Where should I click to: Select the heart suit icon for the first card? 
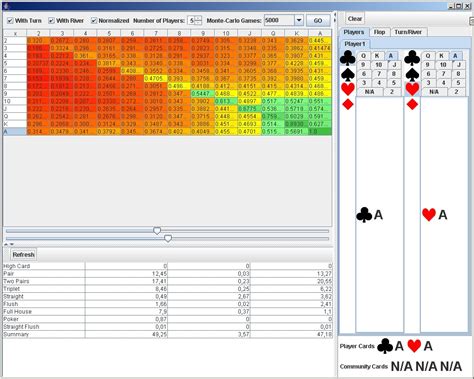pyautogui.click(x=348, y=89)
